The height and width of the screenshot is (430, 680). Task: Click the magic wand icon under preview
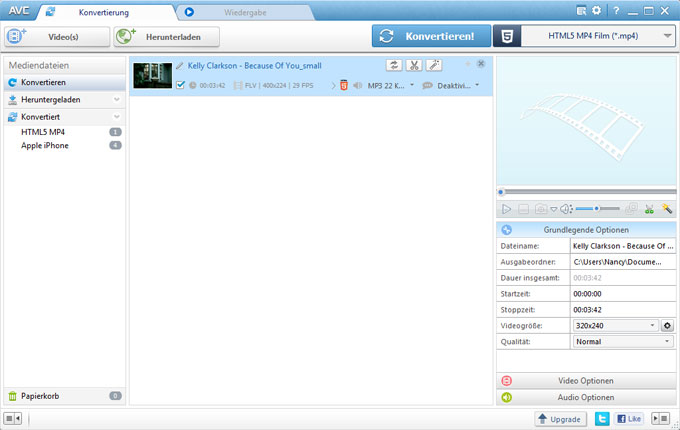pos(667,209)
